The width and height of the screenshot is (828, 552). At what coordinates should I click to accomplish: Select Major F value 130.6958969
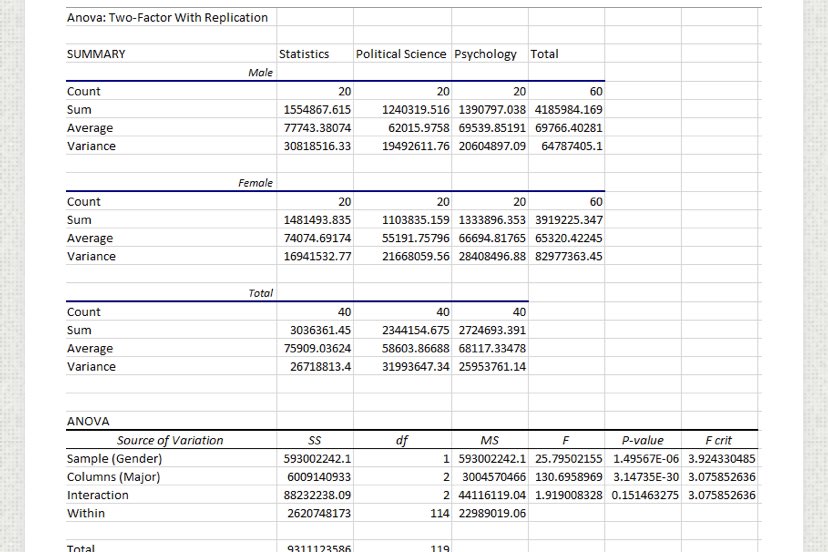569,477
